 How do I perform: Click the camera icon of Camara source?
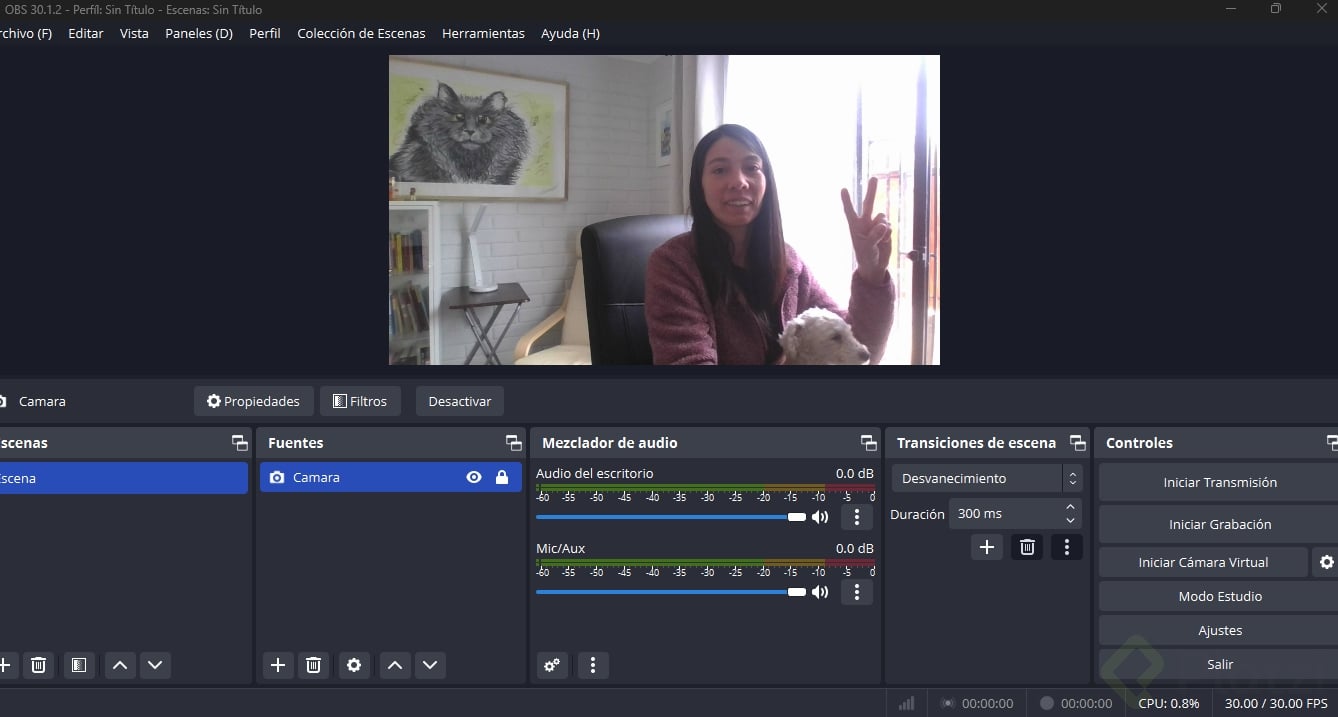click(277, 478)
